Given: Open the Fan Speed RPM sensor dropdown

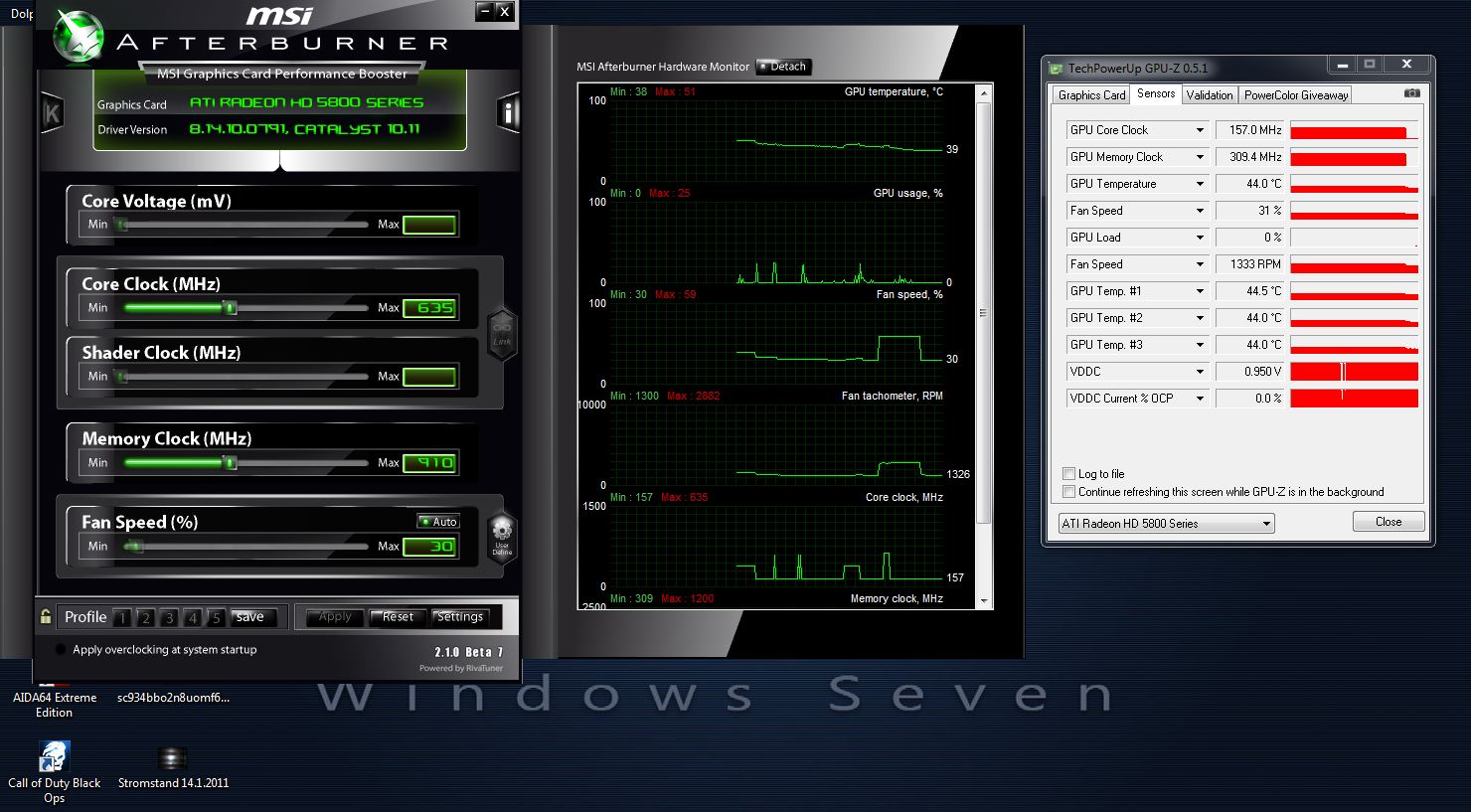Looking at the screenshot, I should click(x=1137, y=264).
